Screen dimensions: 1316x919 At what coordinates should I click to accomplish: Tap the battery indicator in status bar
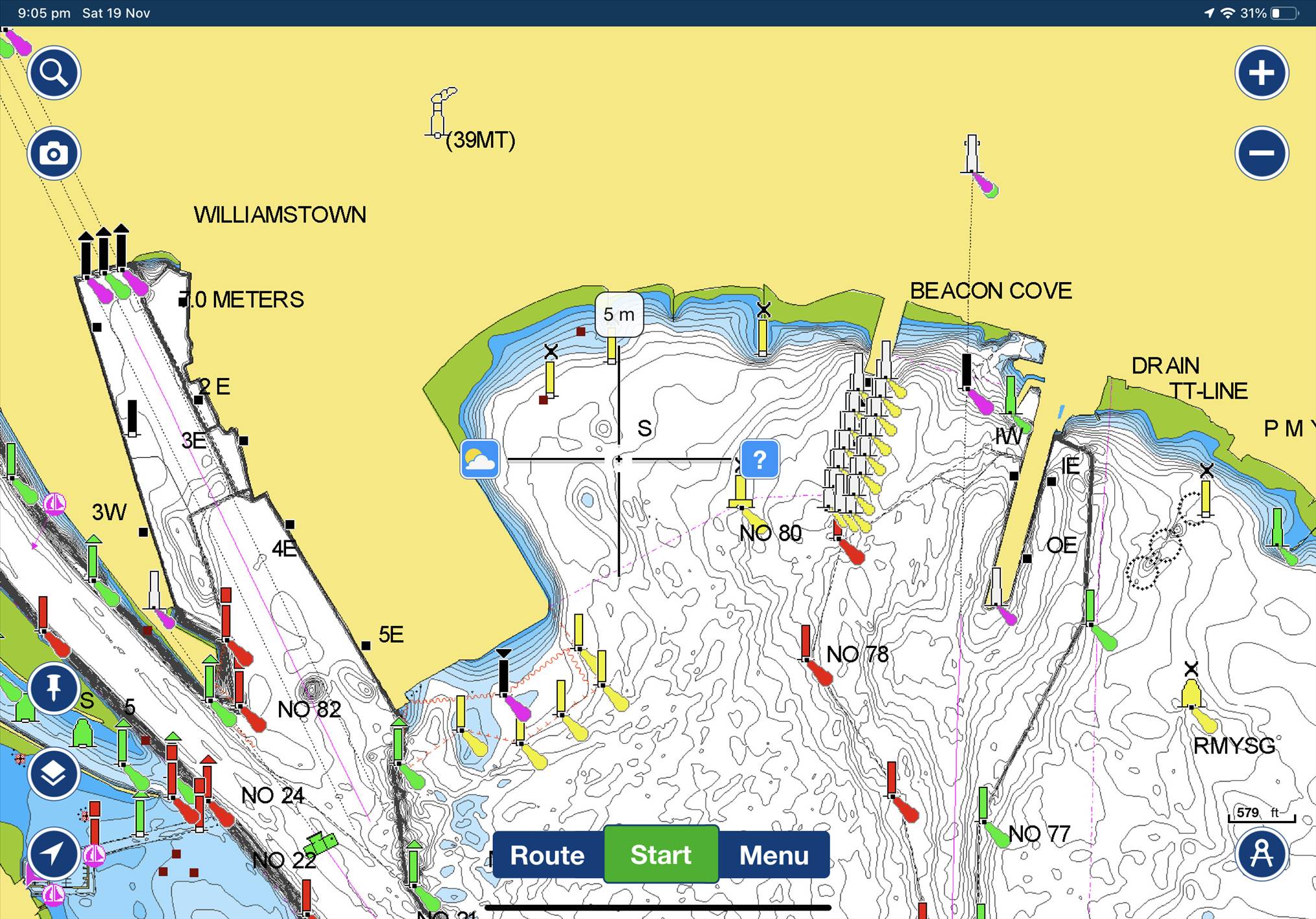1284,13
